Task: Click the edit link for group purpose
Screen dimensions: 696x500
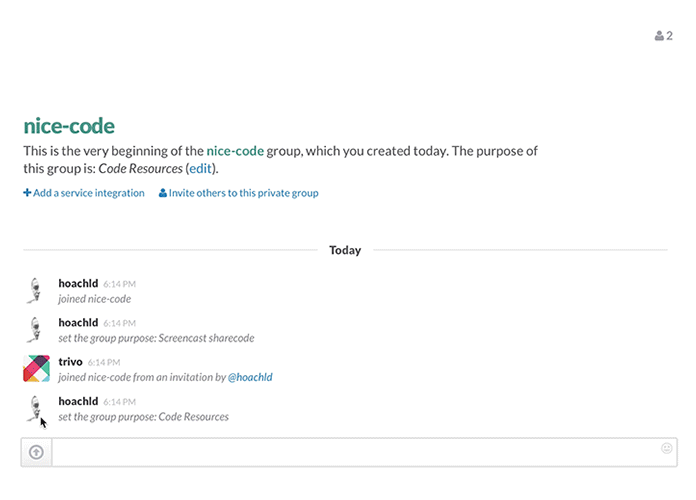Action: [x=201, y=169]
